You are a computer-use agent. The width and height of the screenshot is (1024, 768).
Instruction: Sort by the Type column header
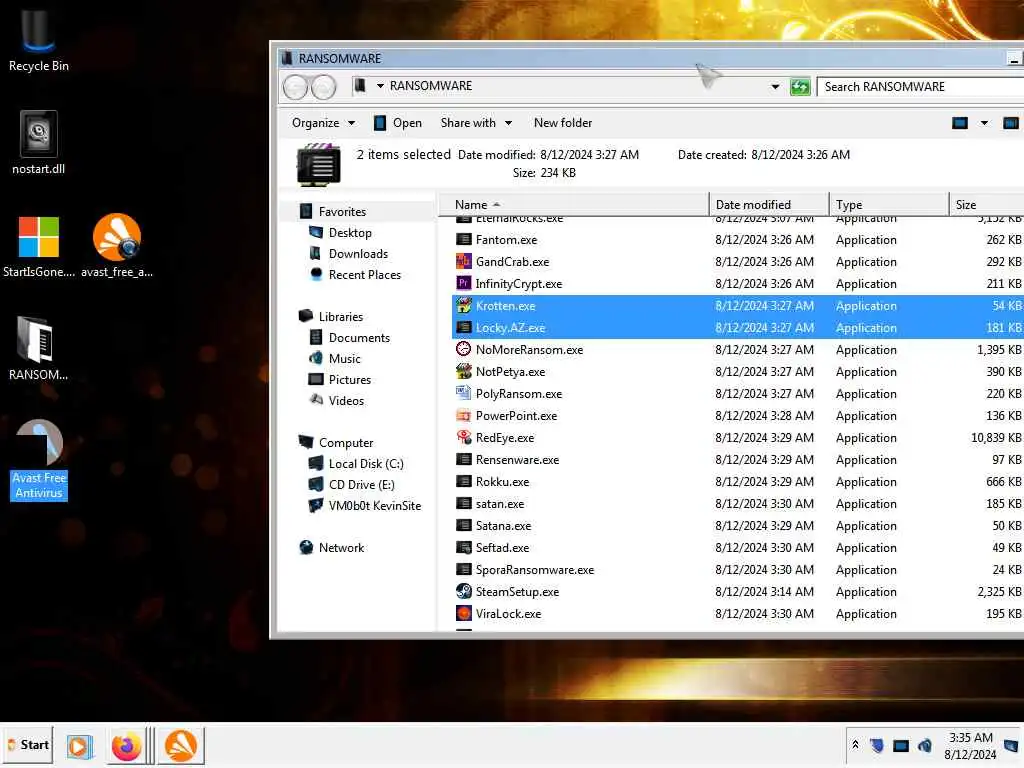coord(889,204)
